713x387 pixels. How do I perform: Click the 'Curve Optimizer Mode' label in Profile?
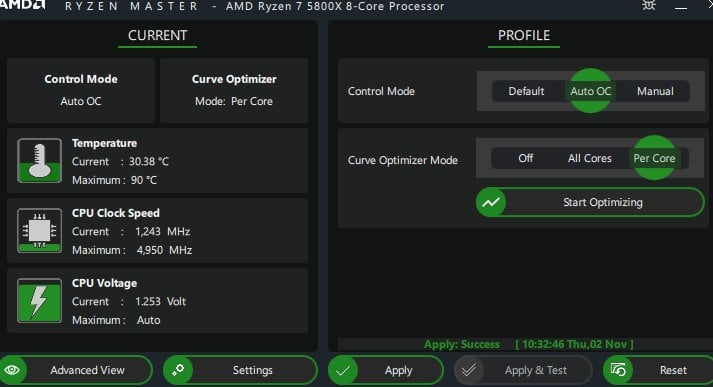coord(403,161)
